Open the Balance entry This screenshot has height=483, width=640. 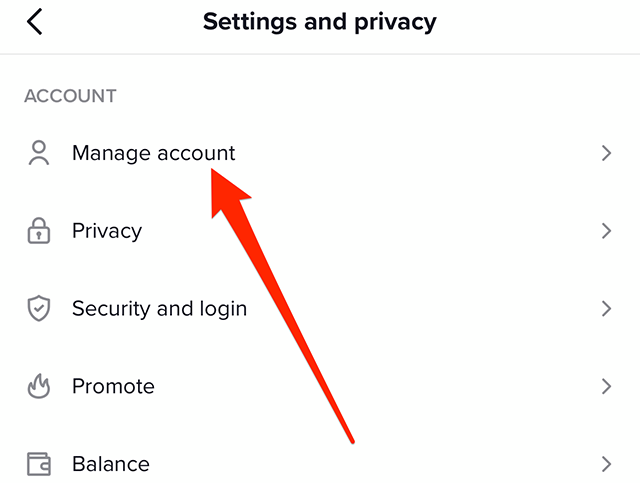click(x=111, y=464)
